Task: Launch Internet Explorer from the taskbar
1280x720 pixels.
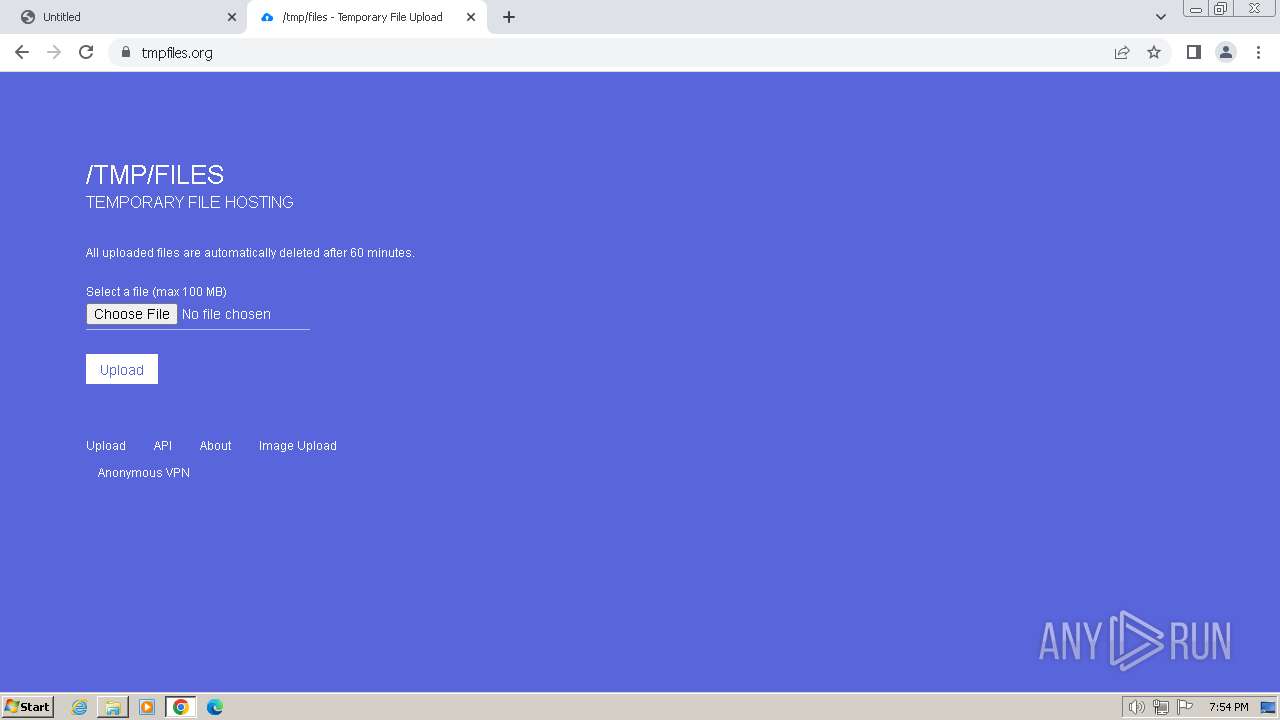Action: click(x=79, y=707)
